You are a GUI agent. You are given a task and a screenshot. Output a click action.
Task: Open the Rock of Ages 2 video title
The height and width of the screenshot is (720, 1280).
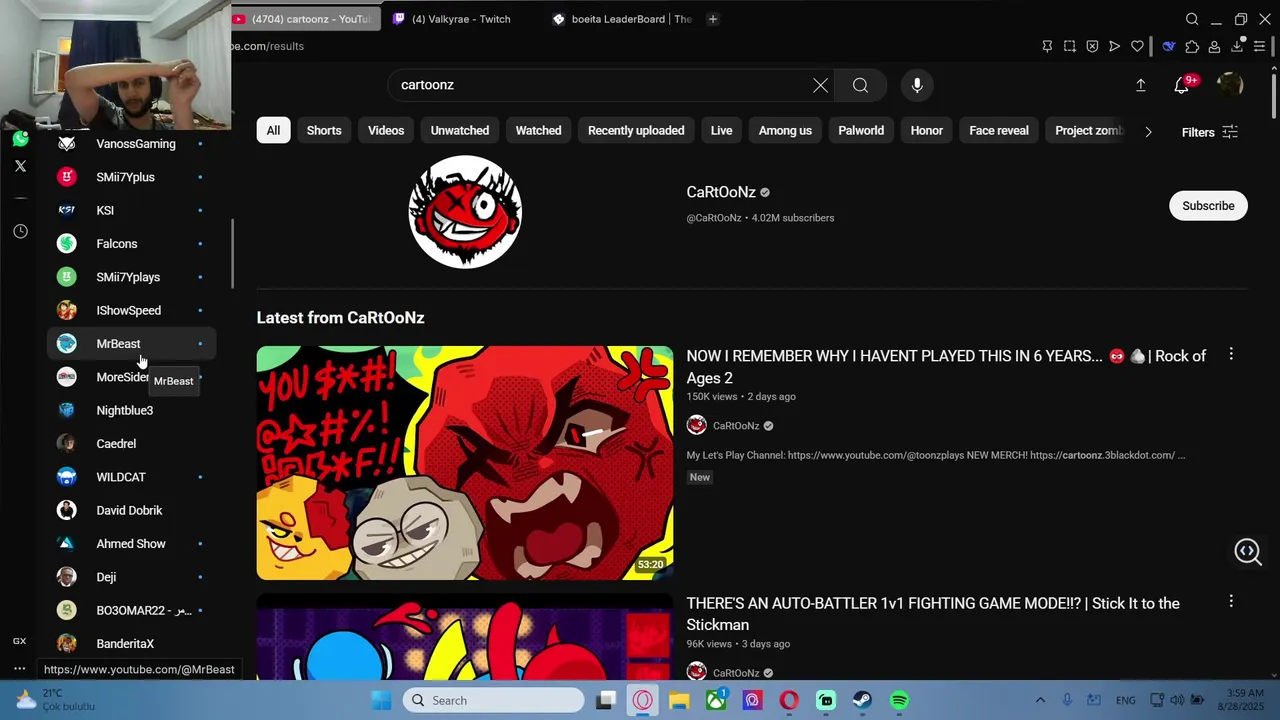click(x=946, y=367)
